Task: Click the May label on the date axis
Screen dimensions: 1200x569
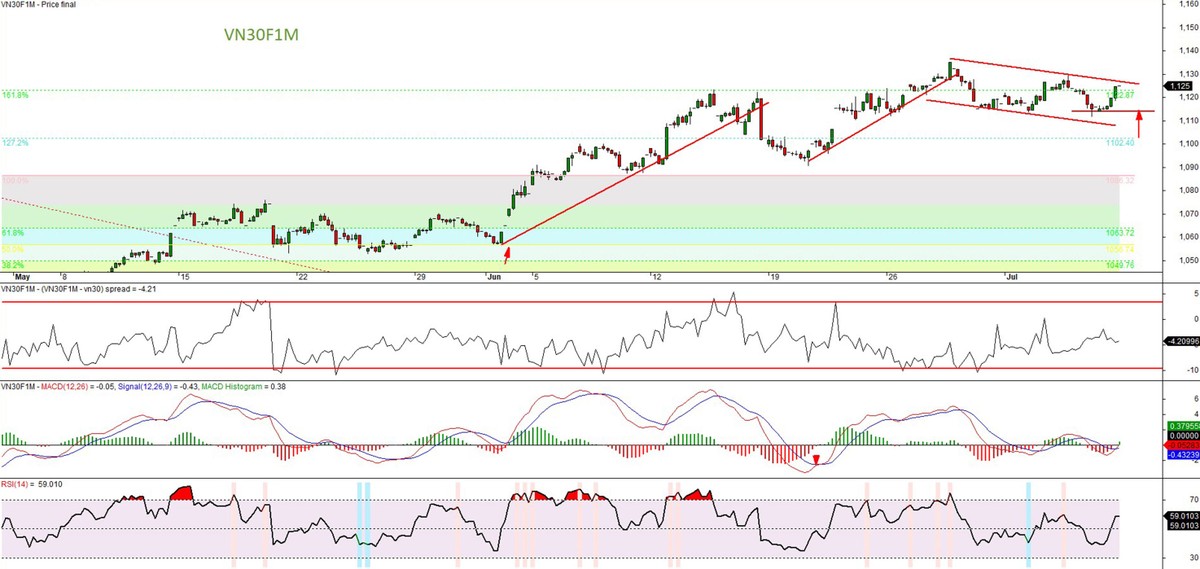Action: [x=23, y=275]
